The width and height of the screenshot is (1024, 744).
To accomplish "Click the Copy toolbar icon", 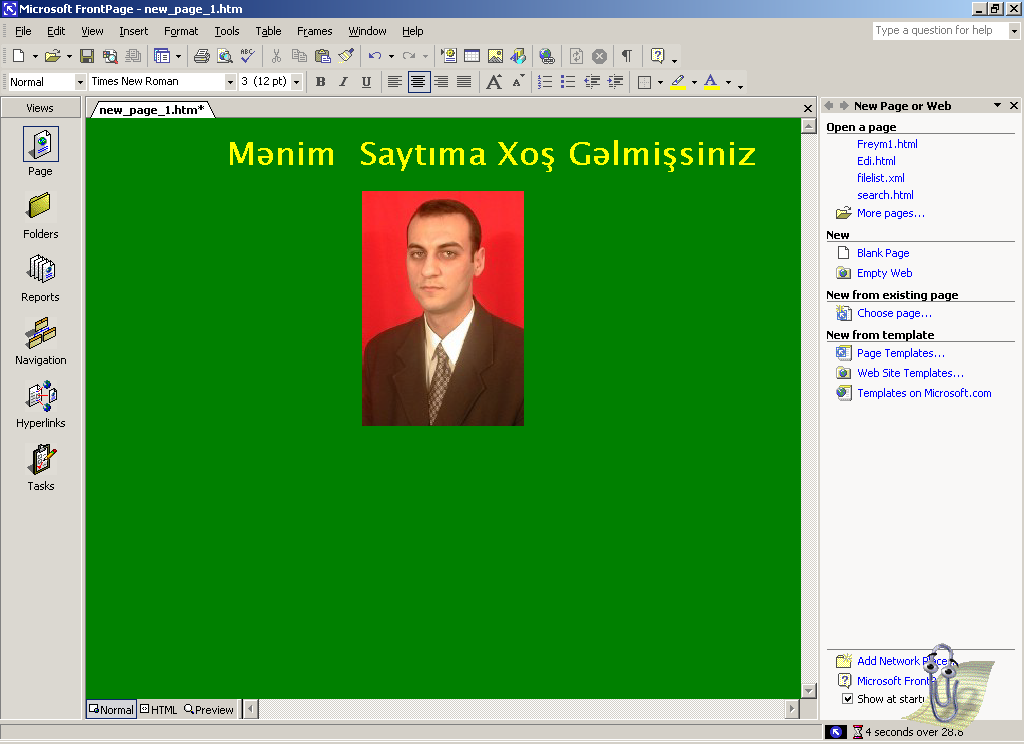I will [x=299, y=56].
